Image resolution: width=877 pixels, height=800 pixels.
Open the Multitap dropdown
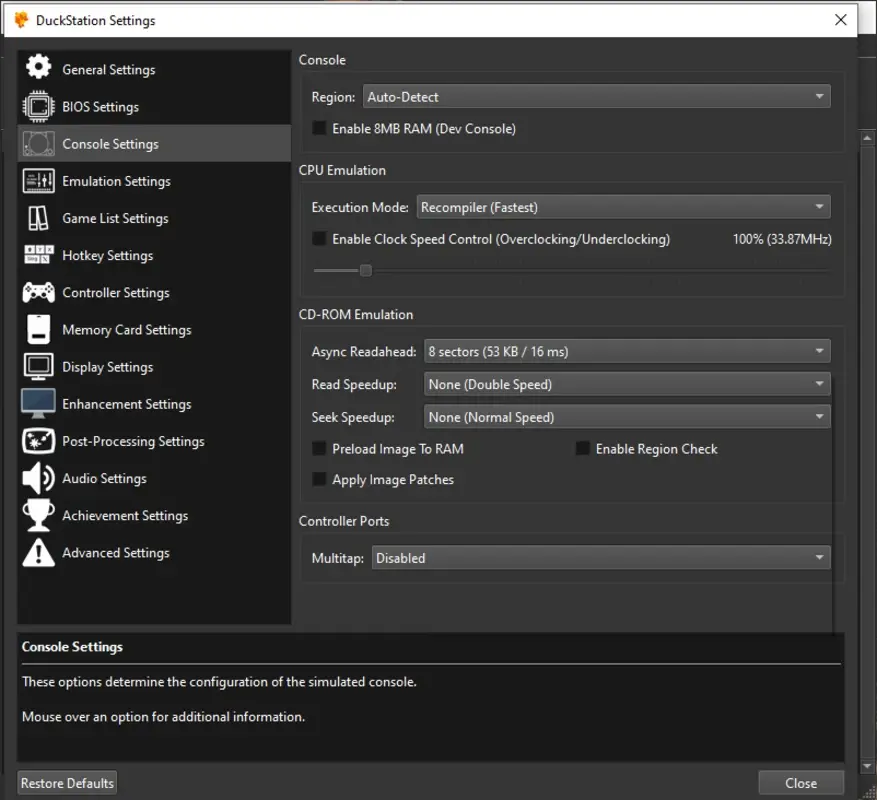(x=601, y=558)
